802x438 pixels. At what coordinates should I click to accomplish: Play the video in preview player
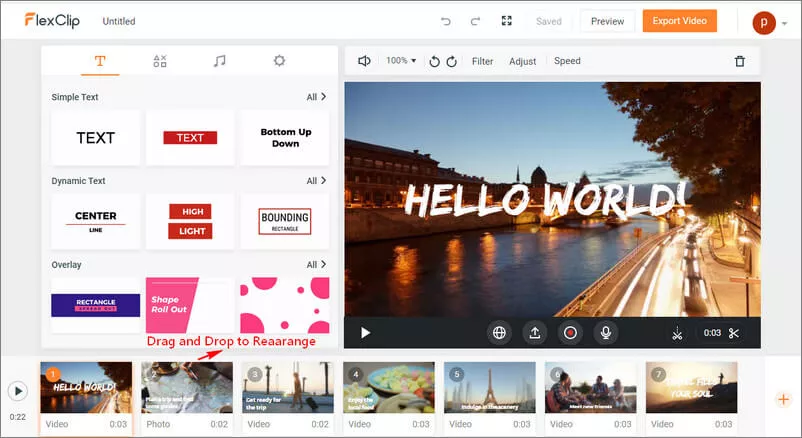pyautogui.click(x=365, y=333)
